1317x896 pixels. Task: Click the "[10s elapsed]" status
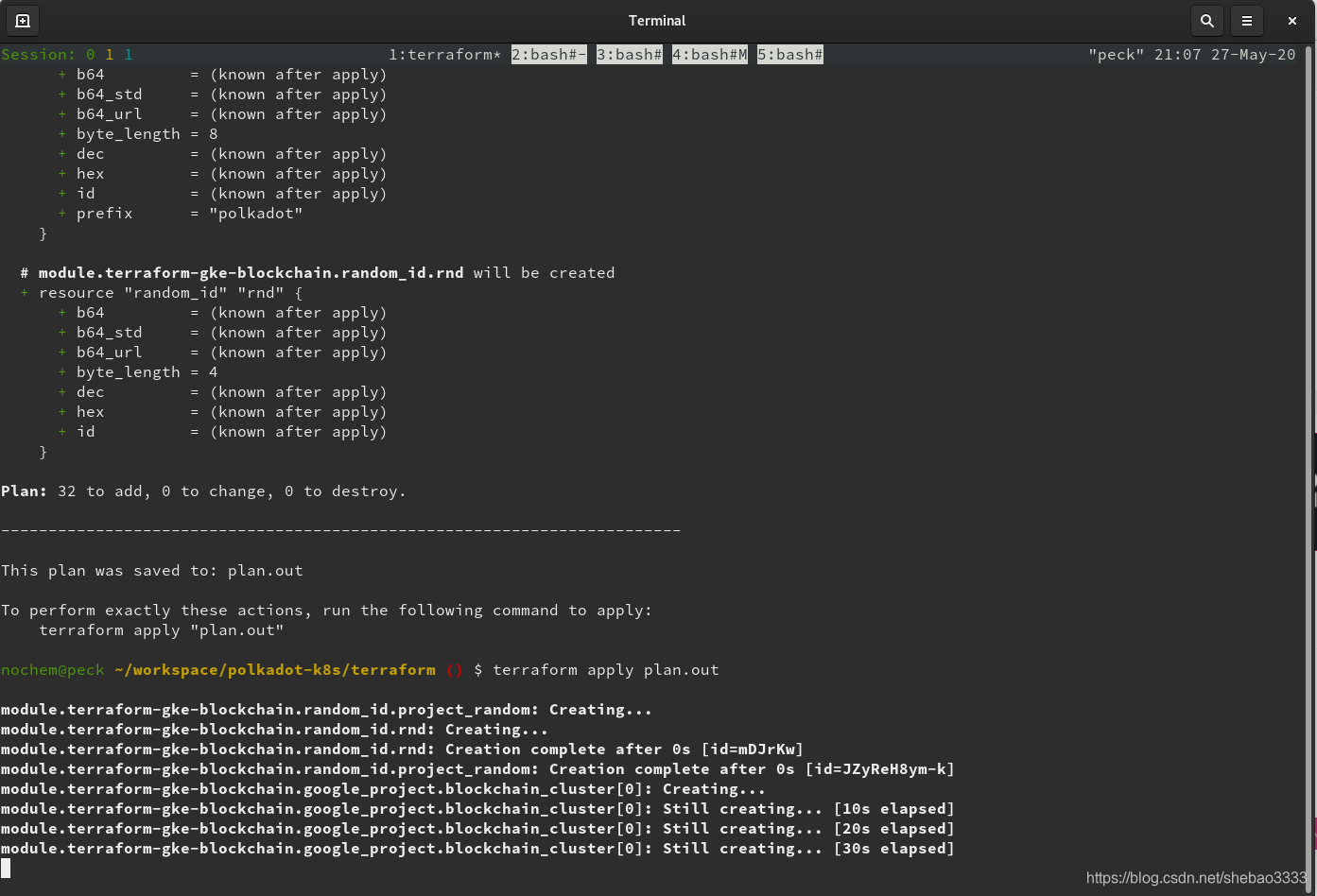(894, 809)
